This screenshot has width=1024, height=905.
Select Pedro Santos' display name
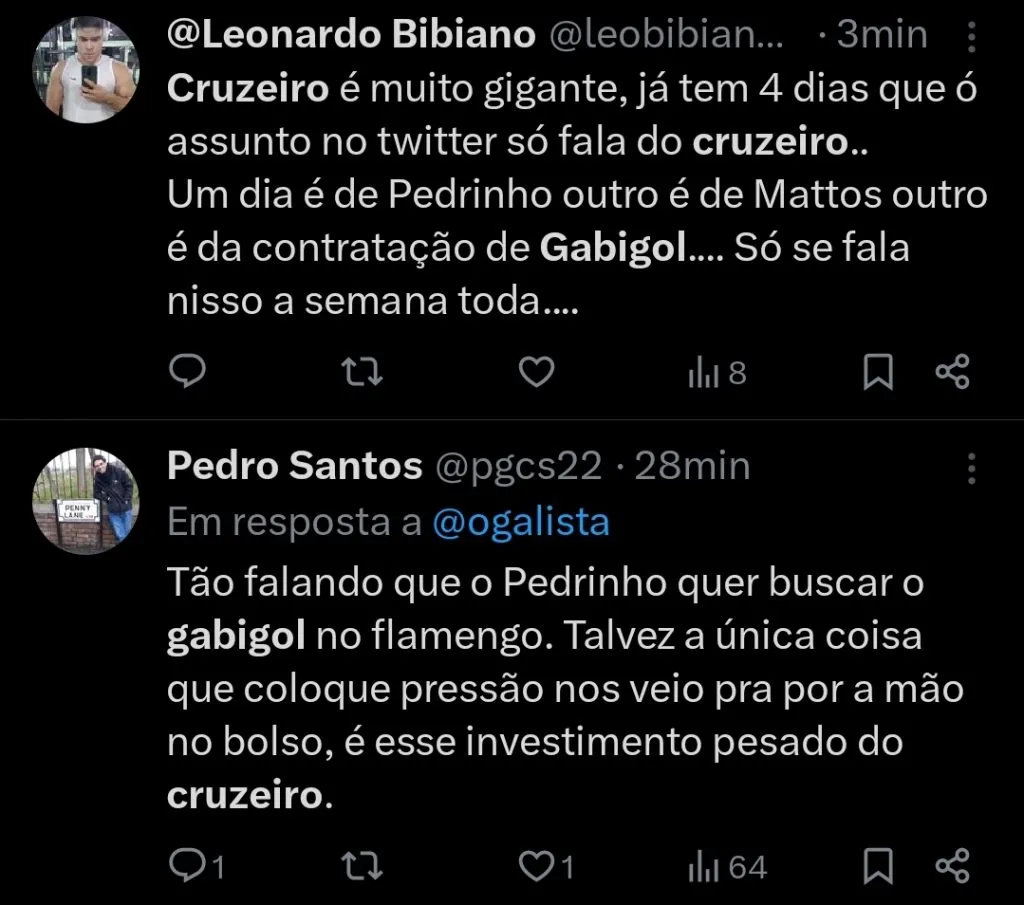[x=294, y=464]
